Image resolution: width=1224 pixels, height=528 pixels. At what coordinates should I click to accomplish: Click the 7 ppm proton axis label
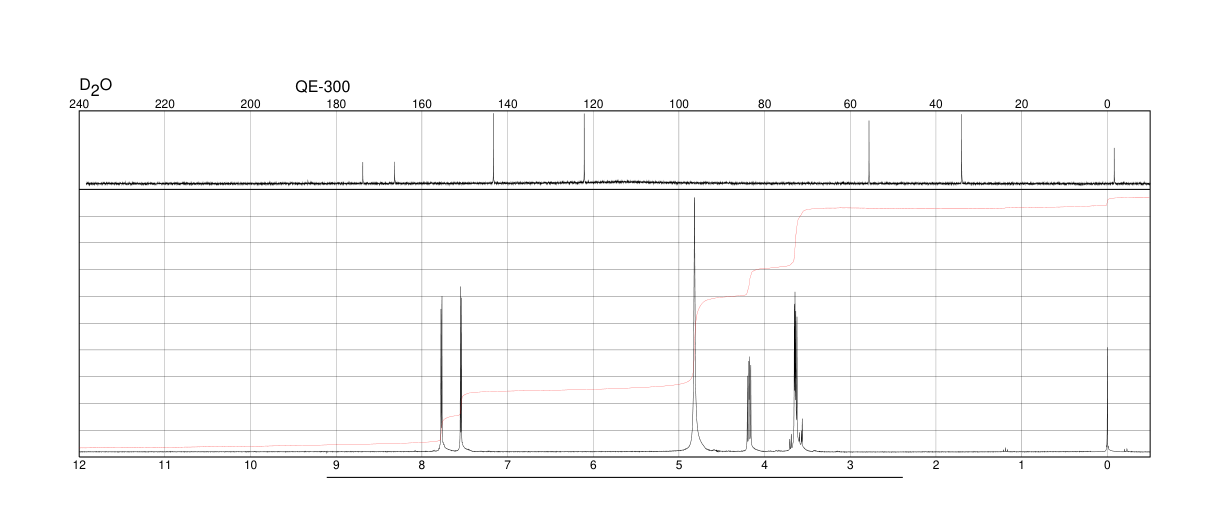(507, 466)
